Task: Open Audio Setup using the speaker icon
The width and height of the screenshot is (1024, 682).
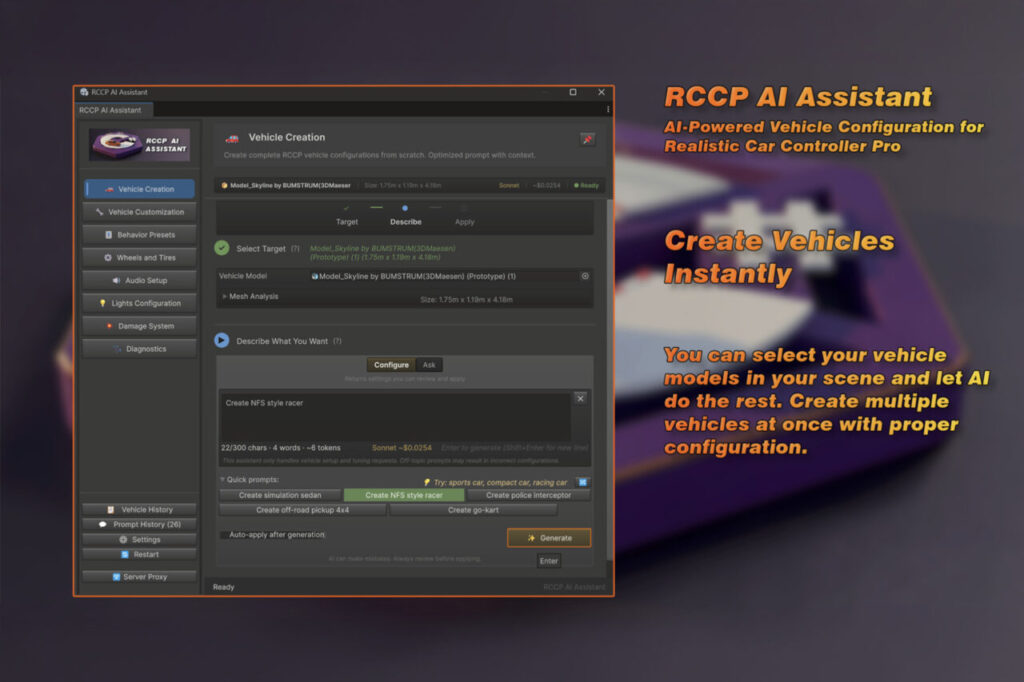Action: (x=116, y=280)
